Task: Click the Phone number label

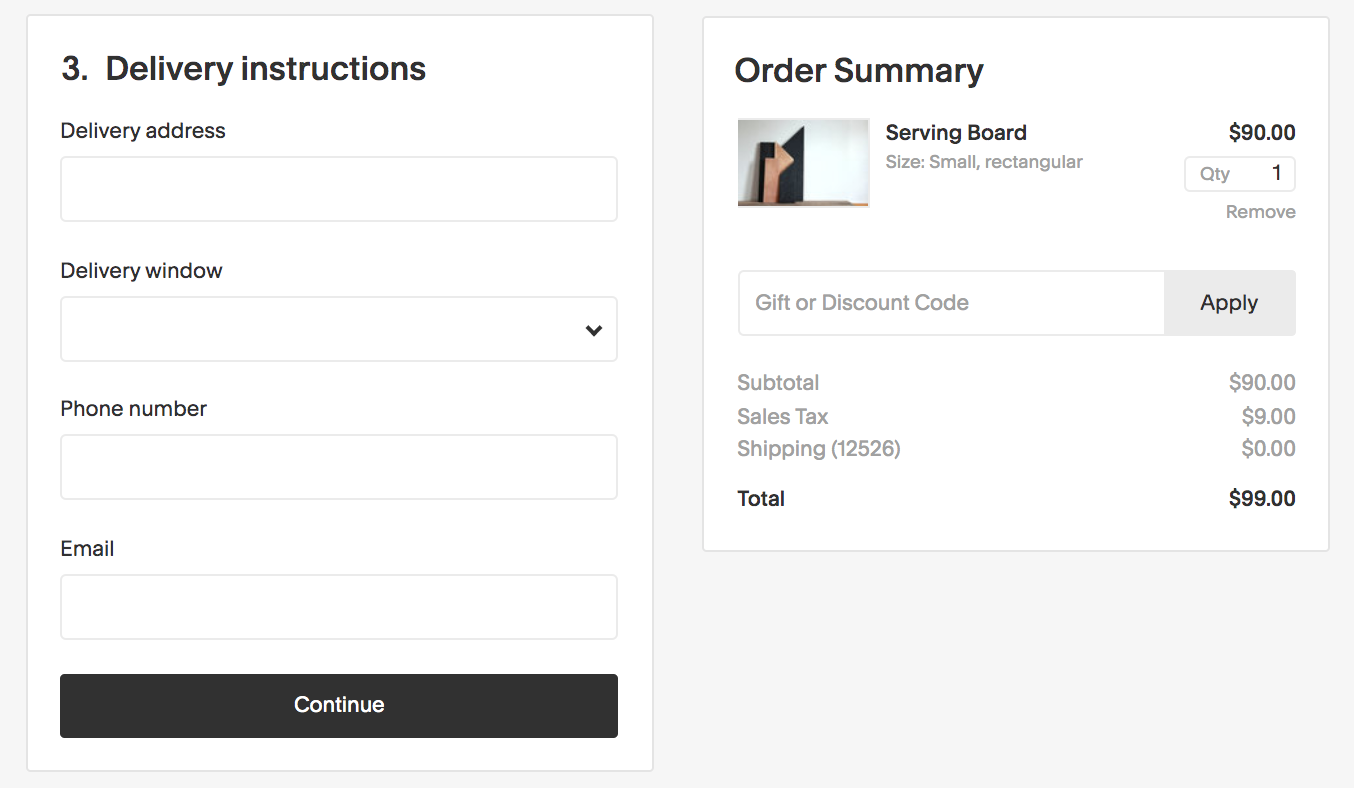Action: click(x=133, y=409)
